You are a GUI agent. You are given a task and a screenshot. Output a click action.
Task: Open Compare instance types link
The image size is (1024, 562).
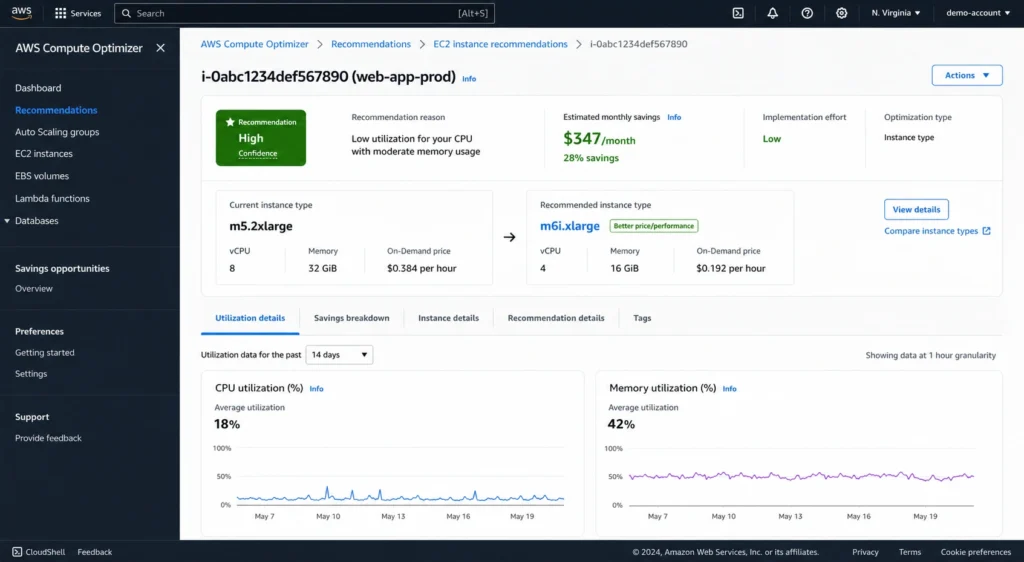click(x=931, y=231)
